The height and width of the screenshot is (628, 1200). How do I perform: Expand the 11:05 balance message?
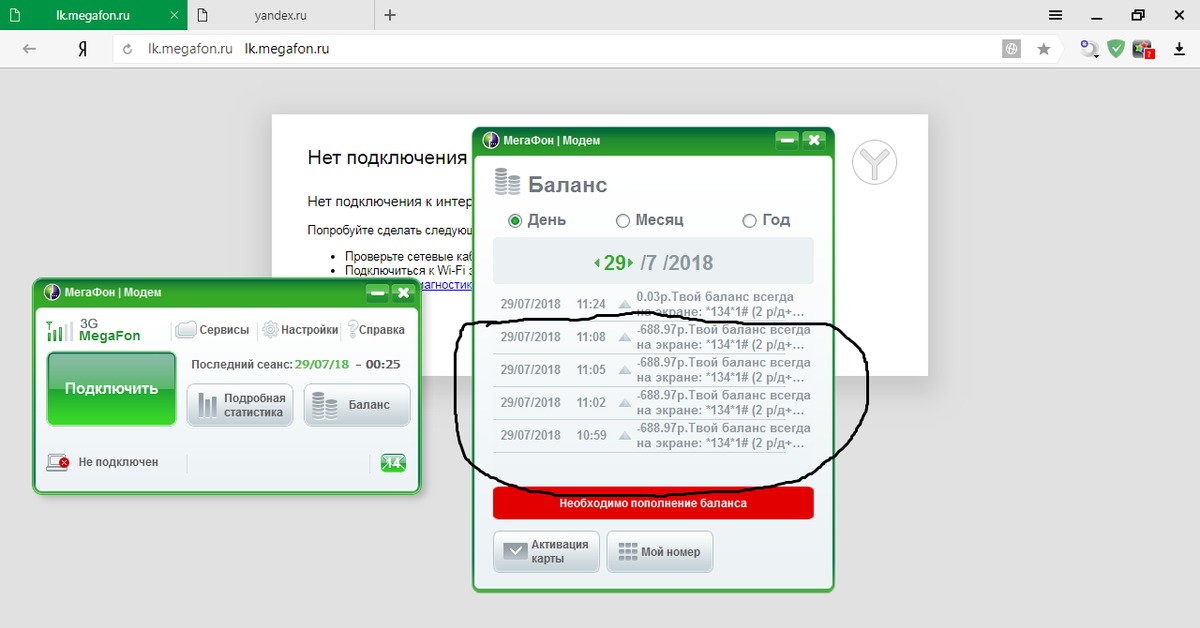[x=625, y=370]
